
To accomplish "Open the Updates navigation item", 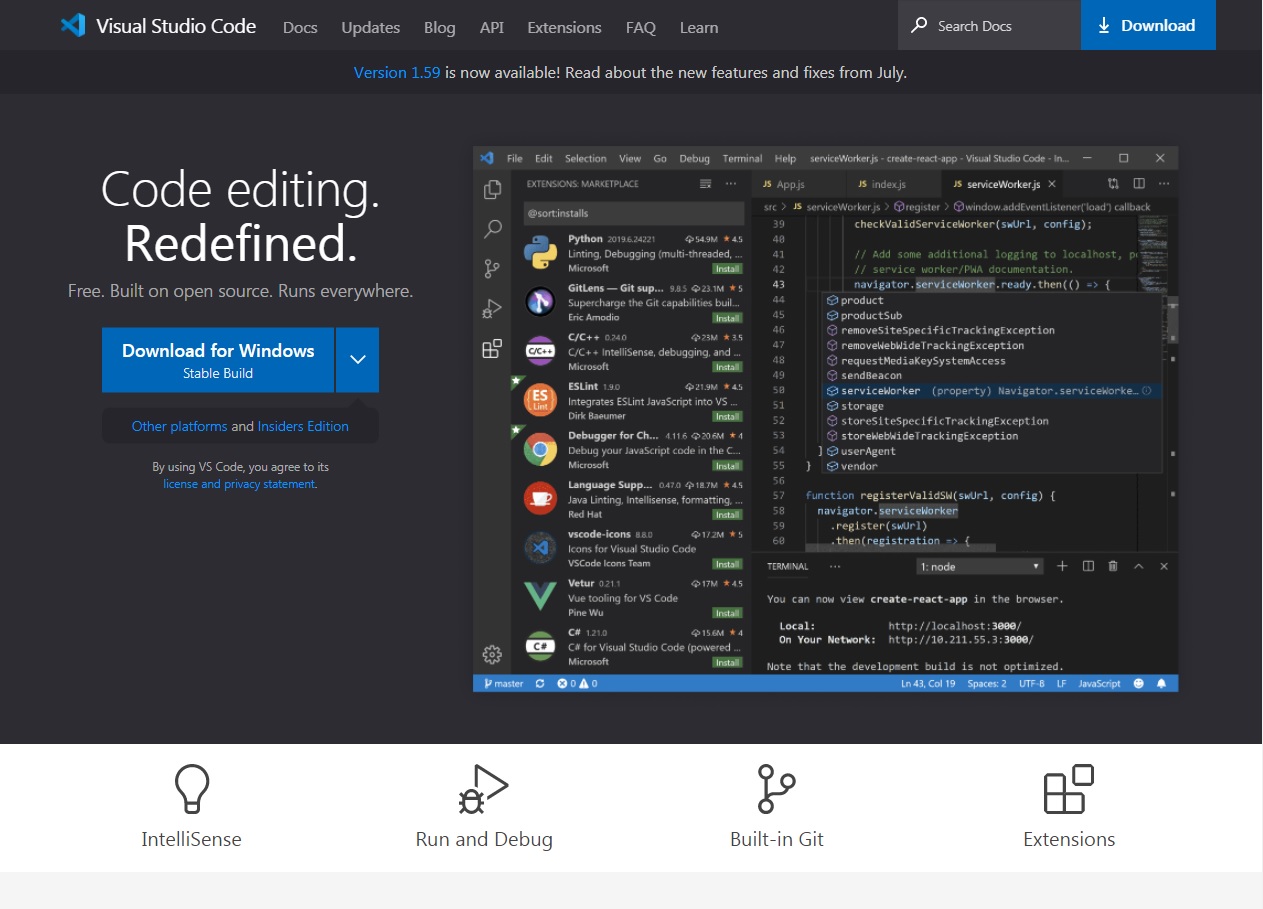I will 370,27.
